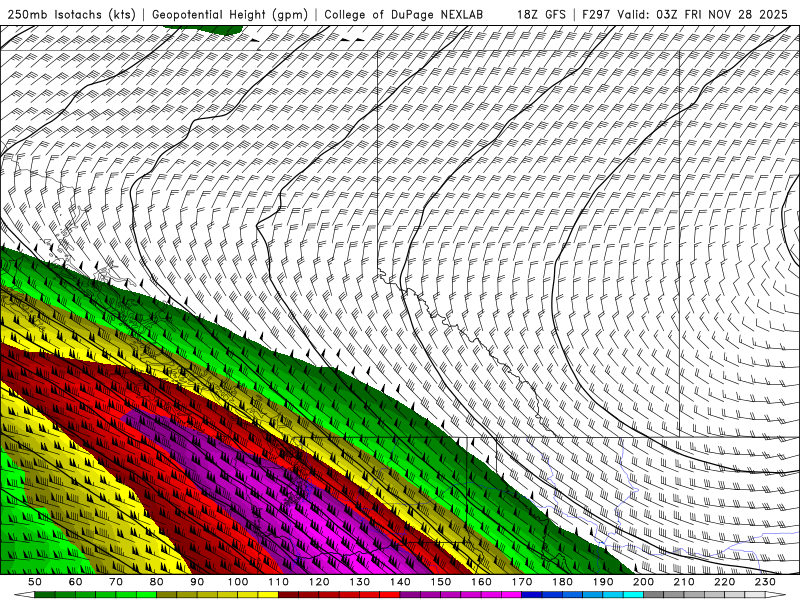This screenshot has width=800, height=600.
Task: Click the 200 label on the color scale
Action: click(643, 582)
